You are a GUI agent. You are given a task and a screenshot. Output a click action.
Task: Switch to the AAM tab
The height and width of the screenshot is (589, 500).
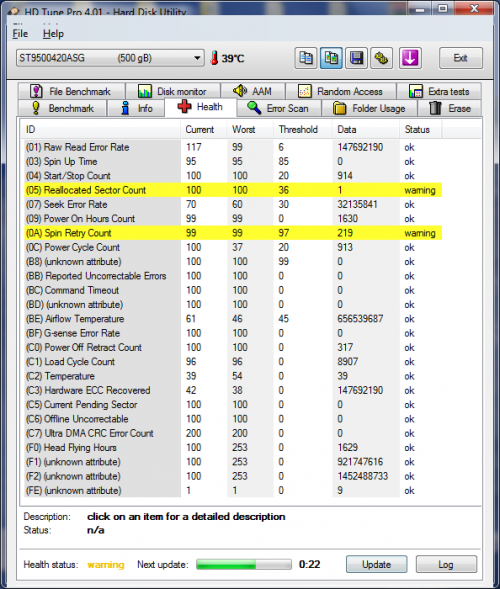point(253,91)
